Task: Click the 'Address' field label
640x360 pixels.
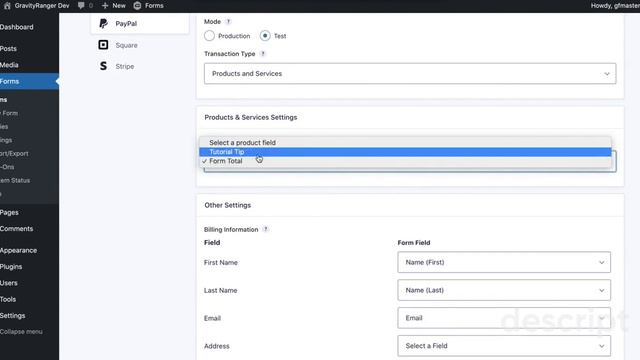Action: pos(216,346)
